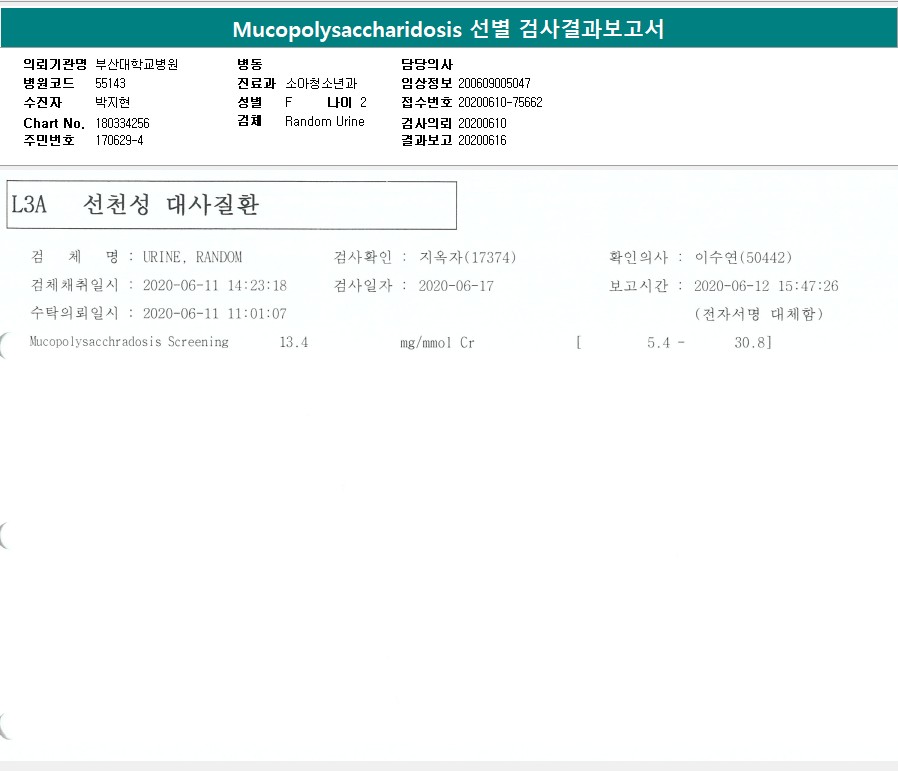Click hospital code value '55143'
This screenshot has height=771, width=898.
pos(110,83)
